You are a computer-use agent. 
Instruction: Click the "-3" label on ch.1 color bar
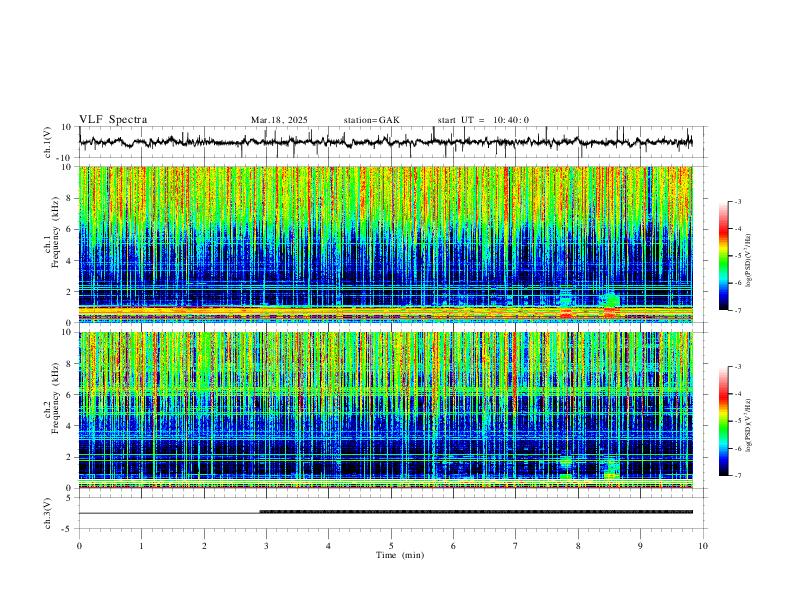(737, 201)
